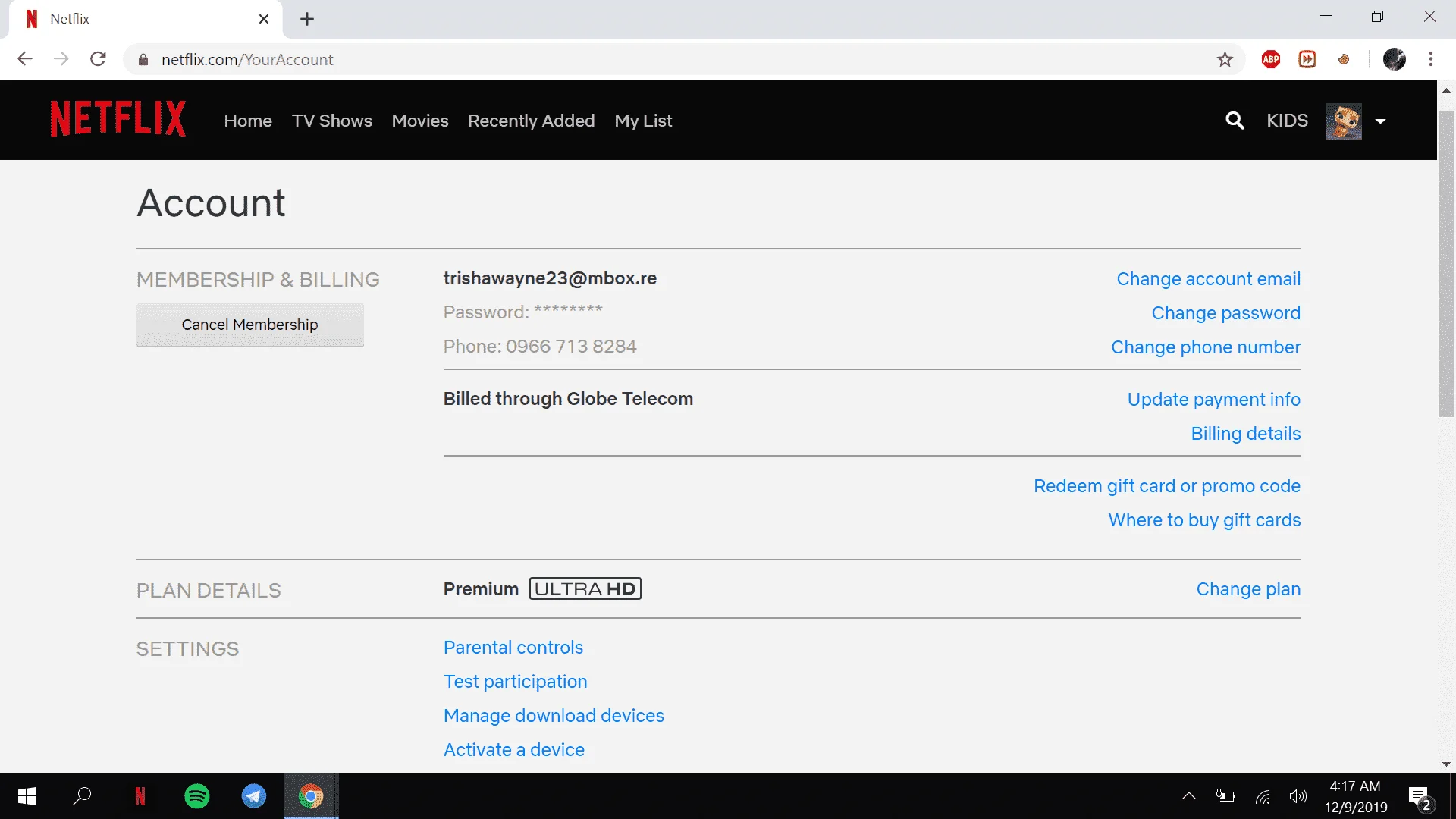This screenshot has width=1456, height=819.
Task: Go forward in browser history
Action: point(61,59)
